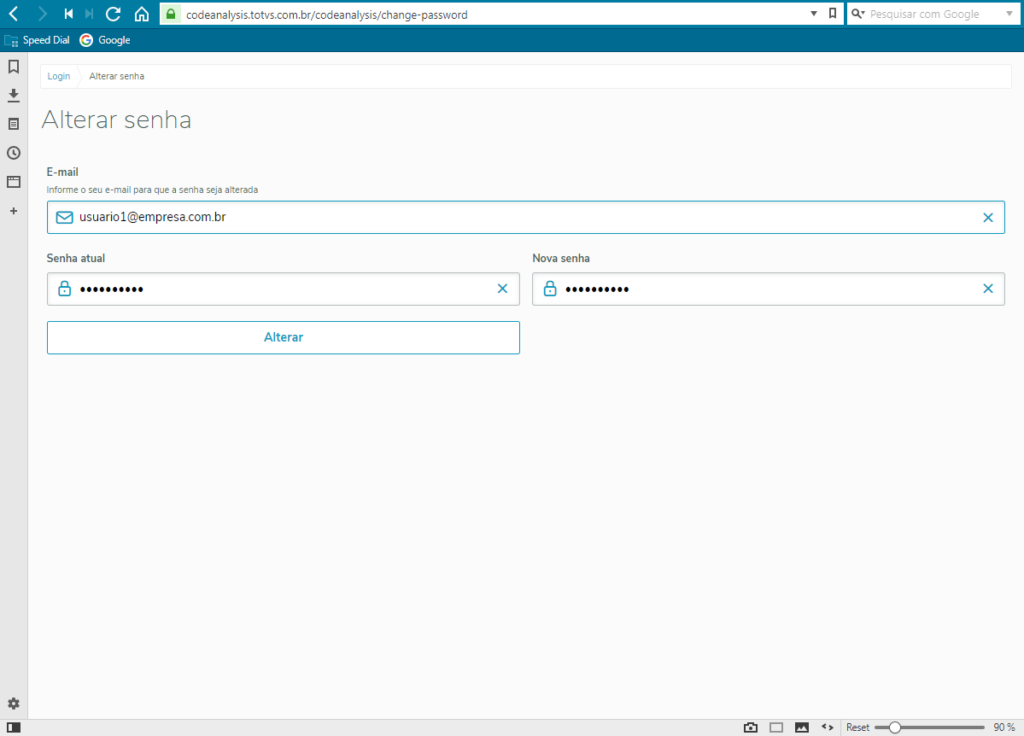Screen dimensions: 1024x736
Task: Toggle image loading in the status bar
Action: point(802,727)
